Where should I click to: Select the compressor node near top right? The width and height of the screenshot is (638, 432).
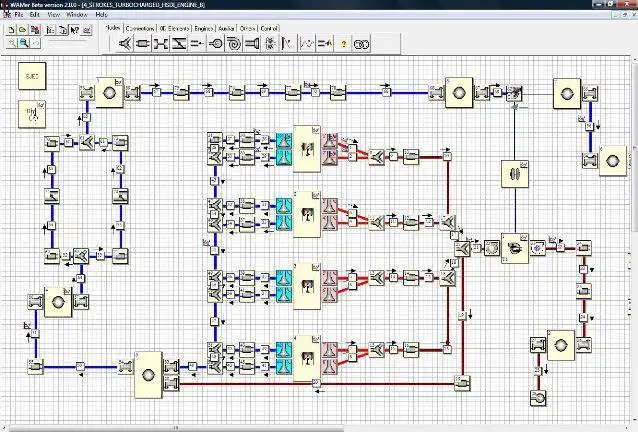514,93
